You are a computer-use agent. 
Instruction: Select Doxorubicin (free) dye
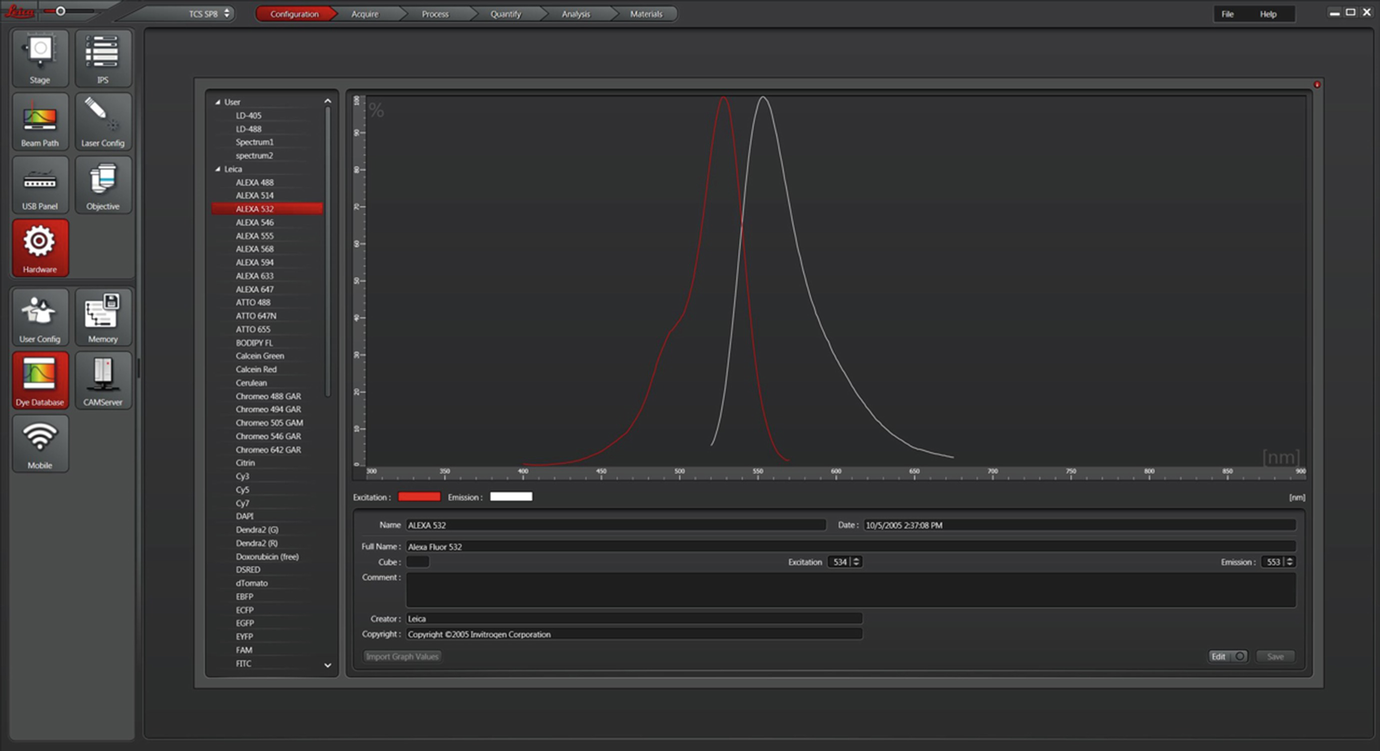267,556
